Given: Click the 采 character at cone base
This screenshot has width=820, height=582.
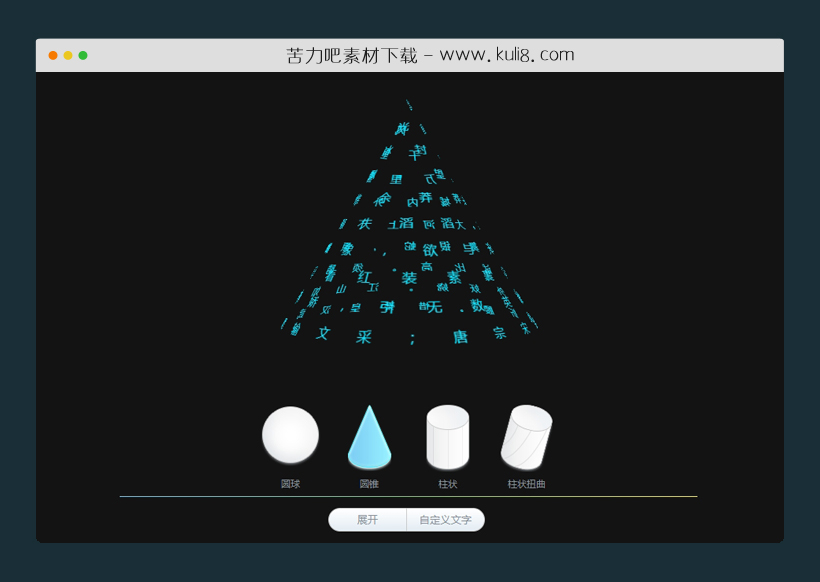Looking at the screenshot, I should tap(363, 337).
